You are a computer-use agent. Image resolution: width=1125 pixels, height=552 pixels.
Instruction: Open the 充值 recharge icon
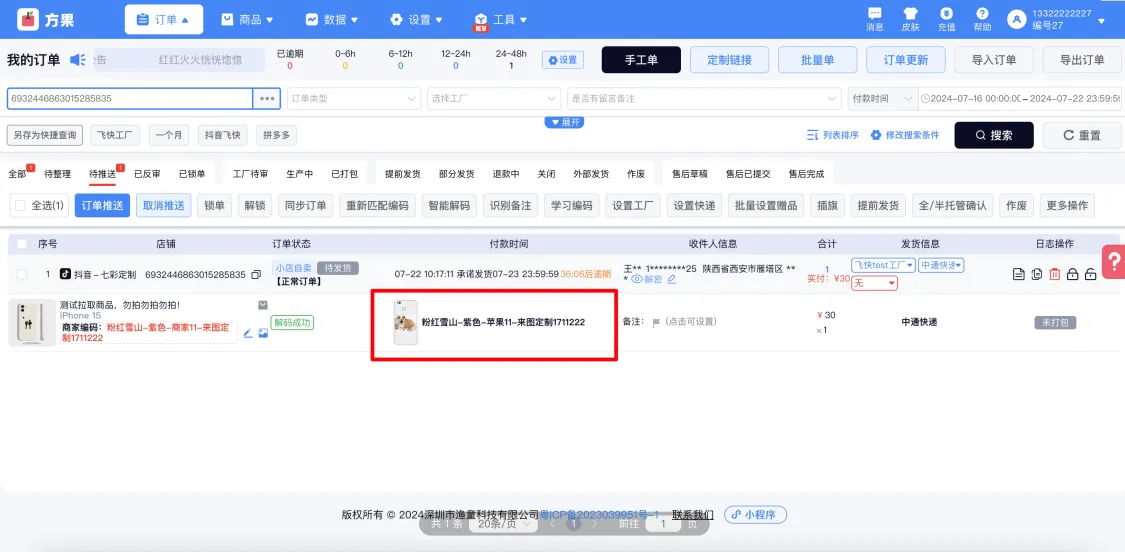946,14
